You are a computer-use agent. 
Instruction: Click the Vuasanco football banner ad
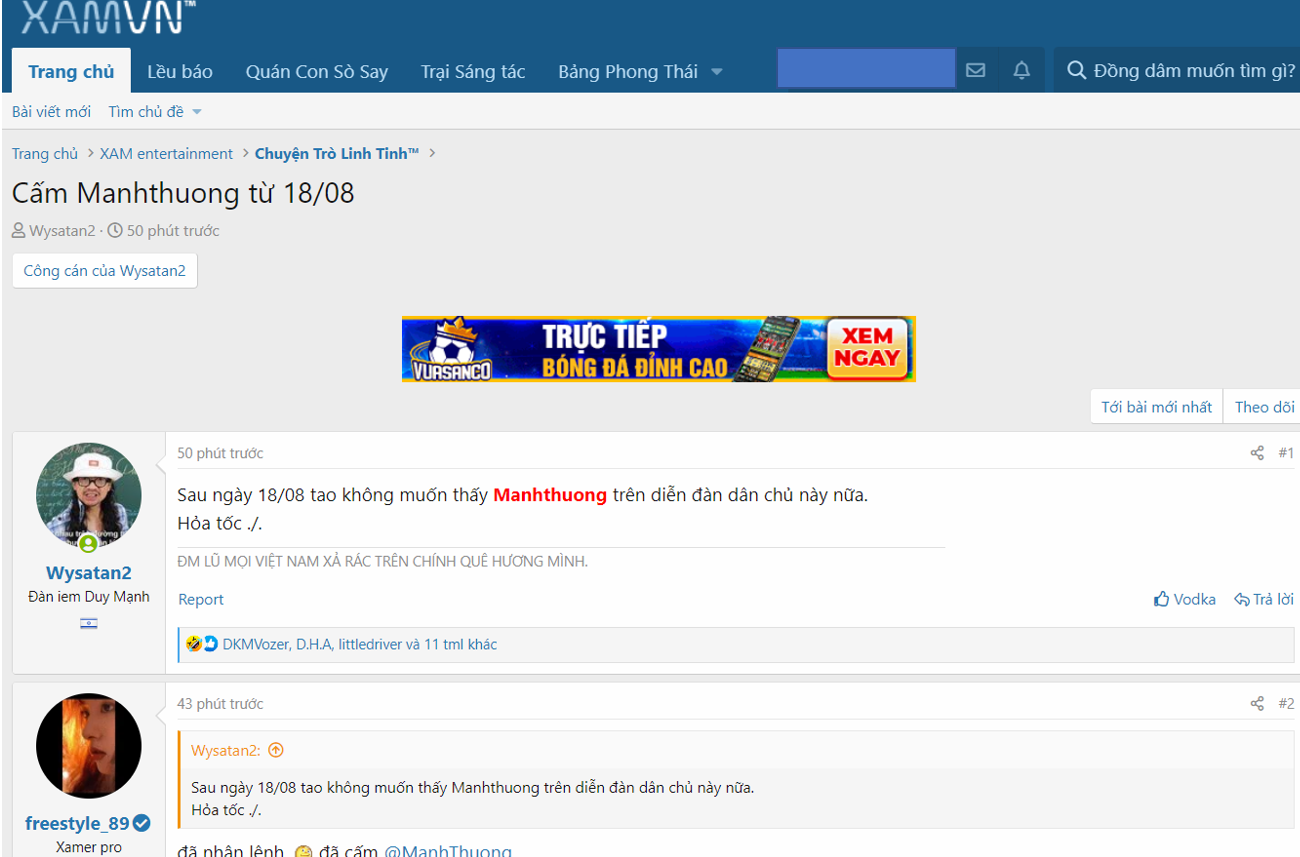(x=658, y=349)
